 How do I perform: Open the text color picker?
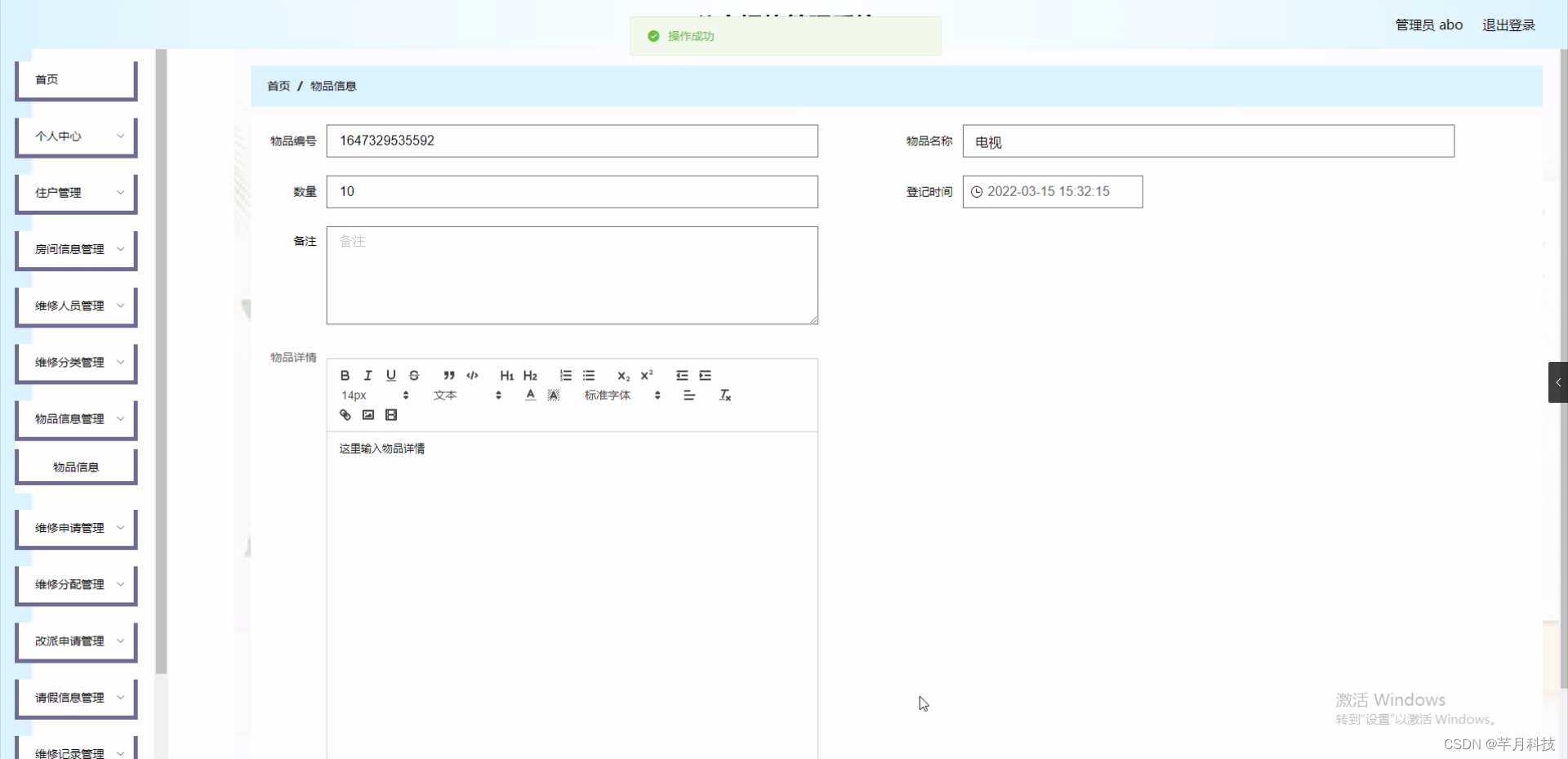(529, 395)
